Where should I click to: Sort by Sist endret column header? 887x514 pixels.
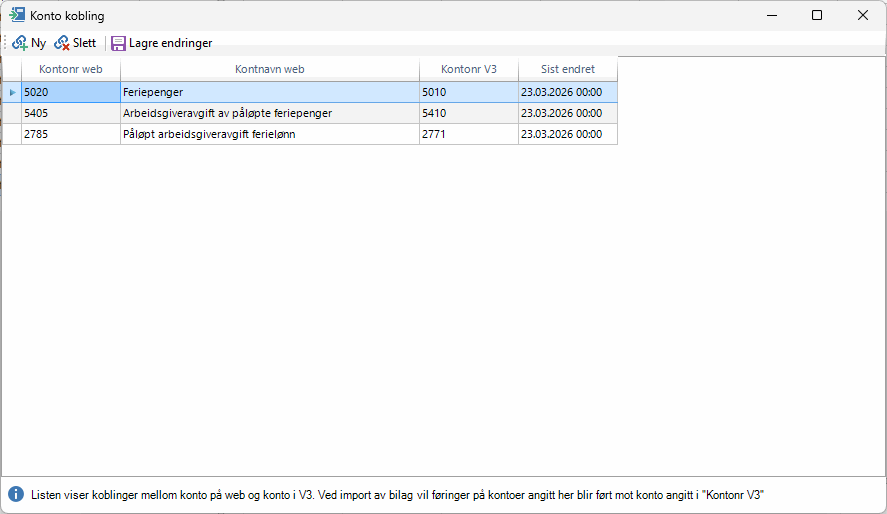click(567, 69)
